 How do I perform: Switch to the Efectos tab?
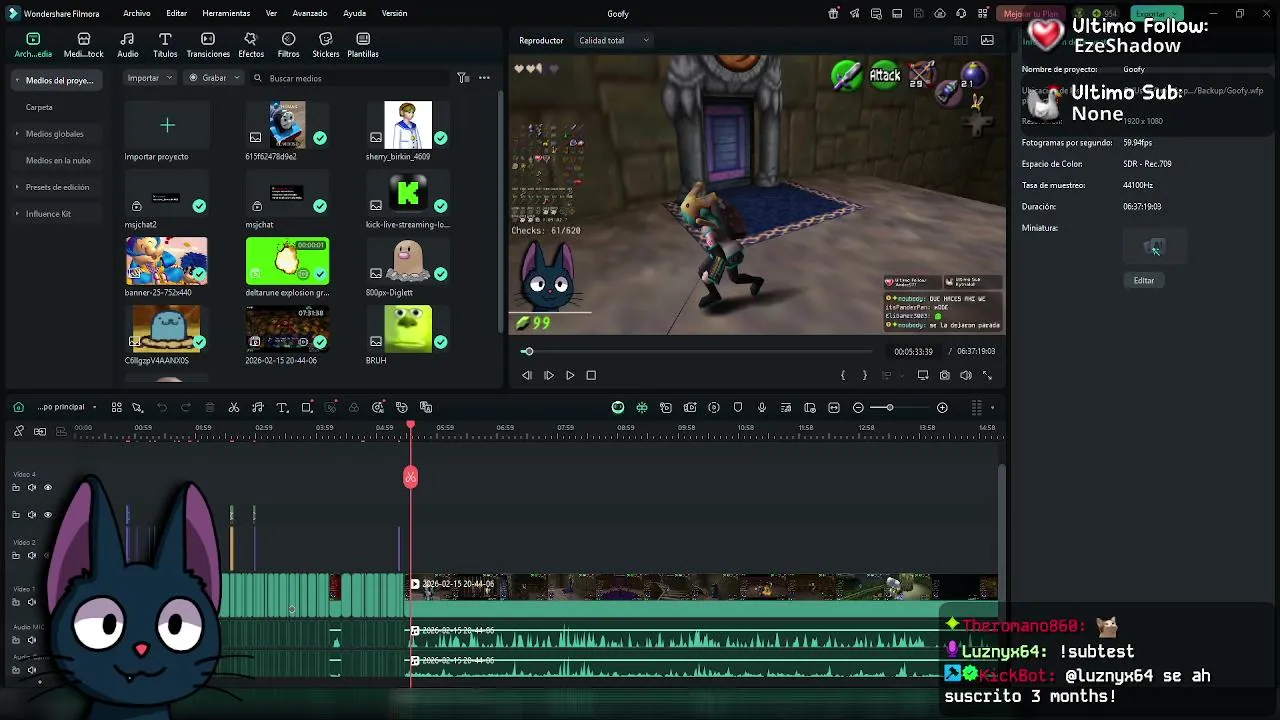click(x=251, y=45)
